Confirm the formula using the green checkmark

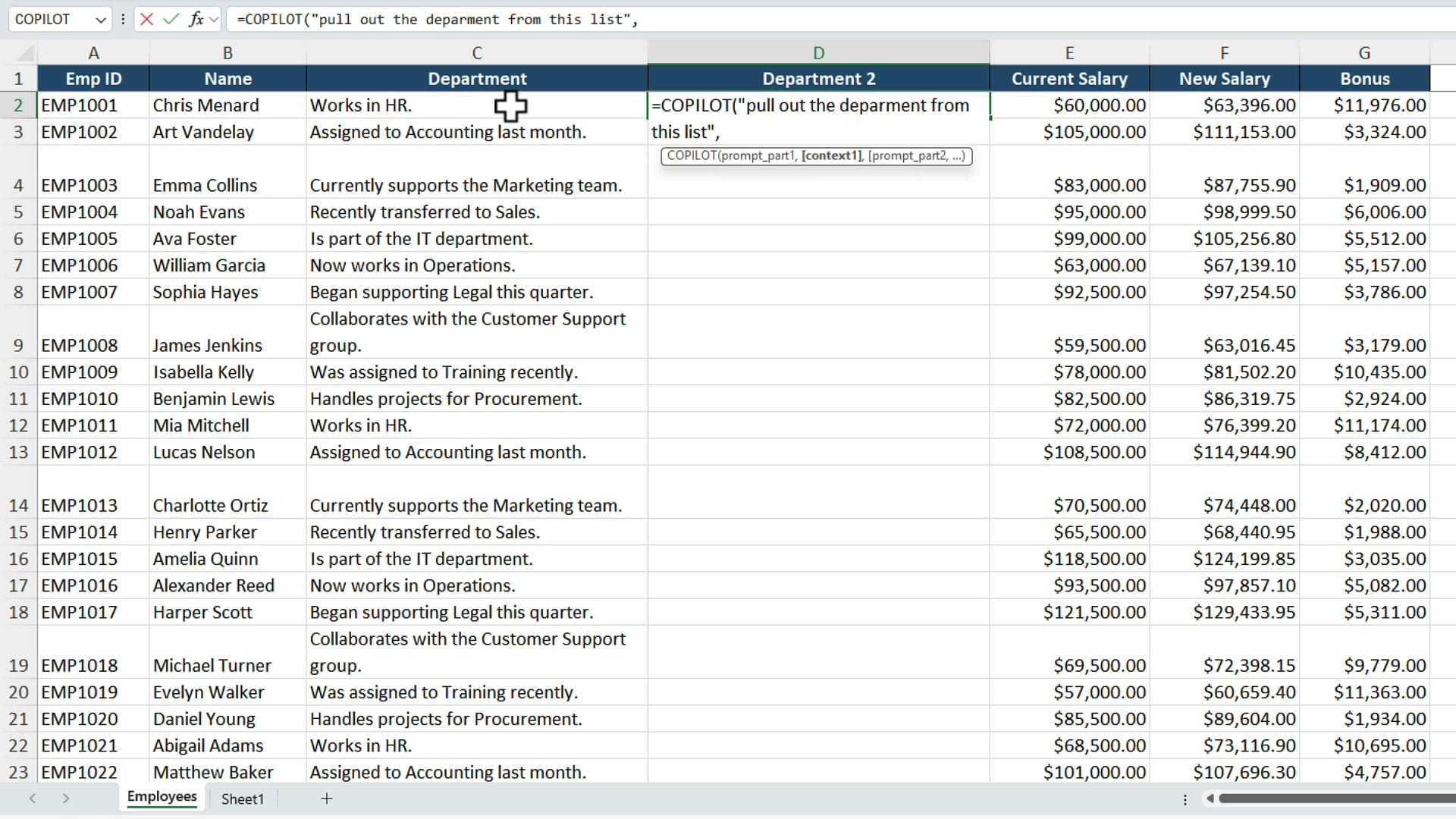click(171, 19)
